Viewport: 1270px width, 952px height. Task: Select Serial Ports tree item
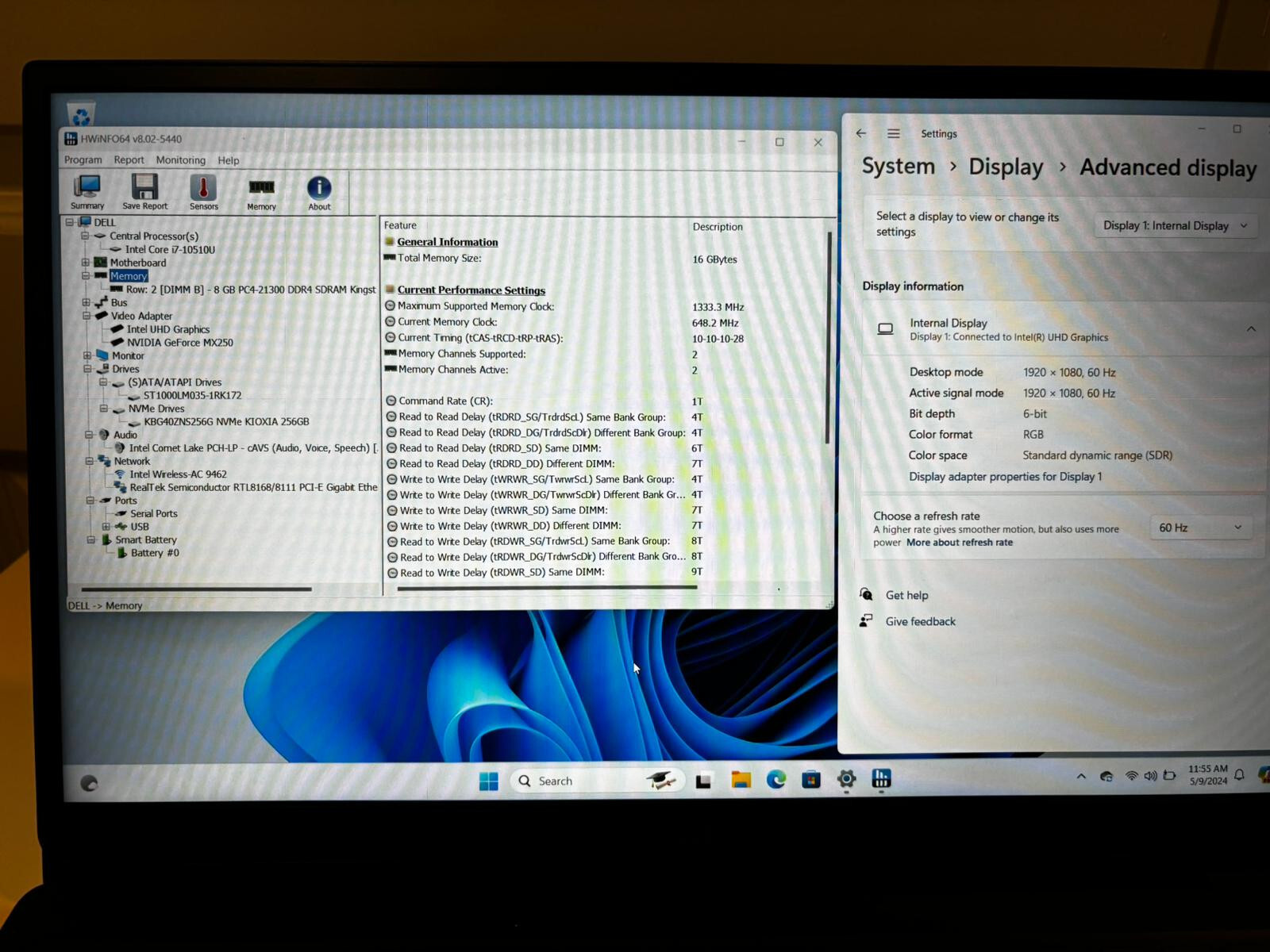[x=154, y=513]
